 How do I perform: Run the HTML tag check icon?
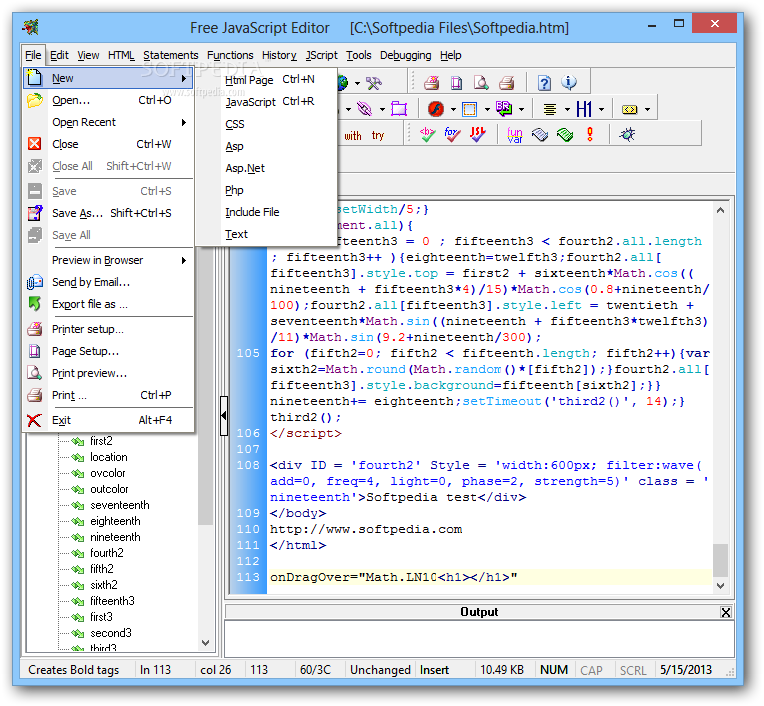tap(427, 134)
